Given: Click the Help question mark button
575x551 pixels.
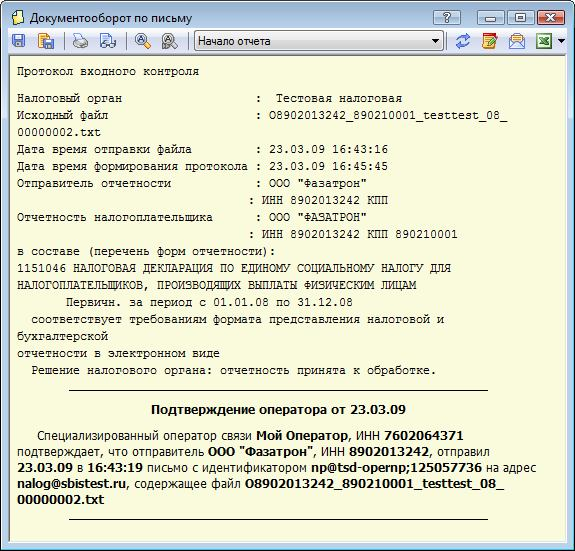Looking at the screenshot, I should [447, 18].
